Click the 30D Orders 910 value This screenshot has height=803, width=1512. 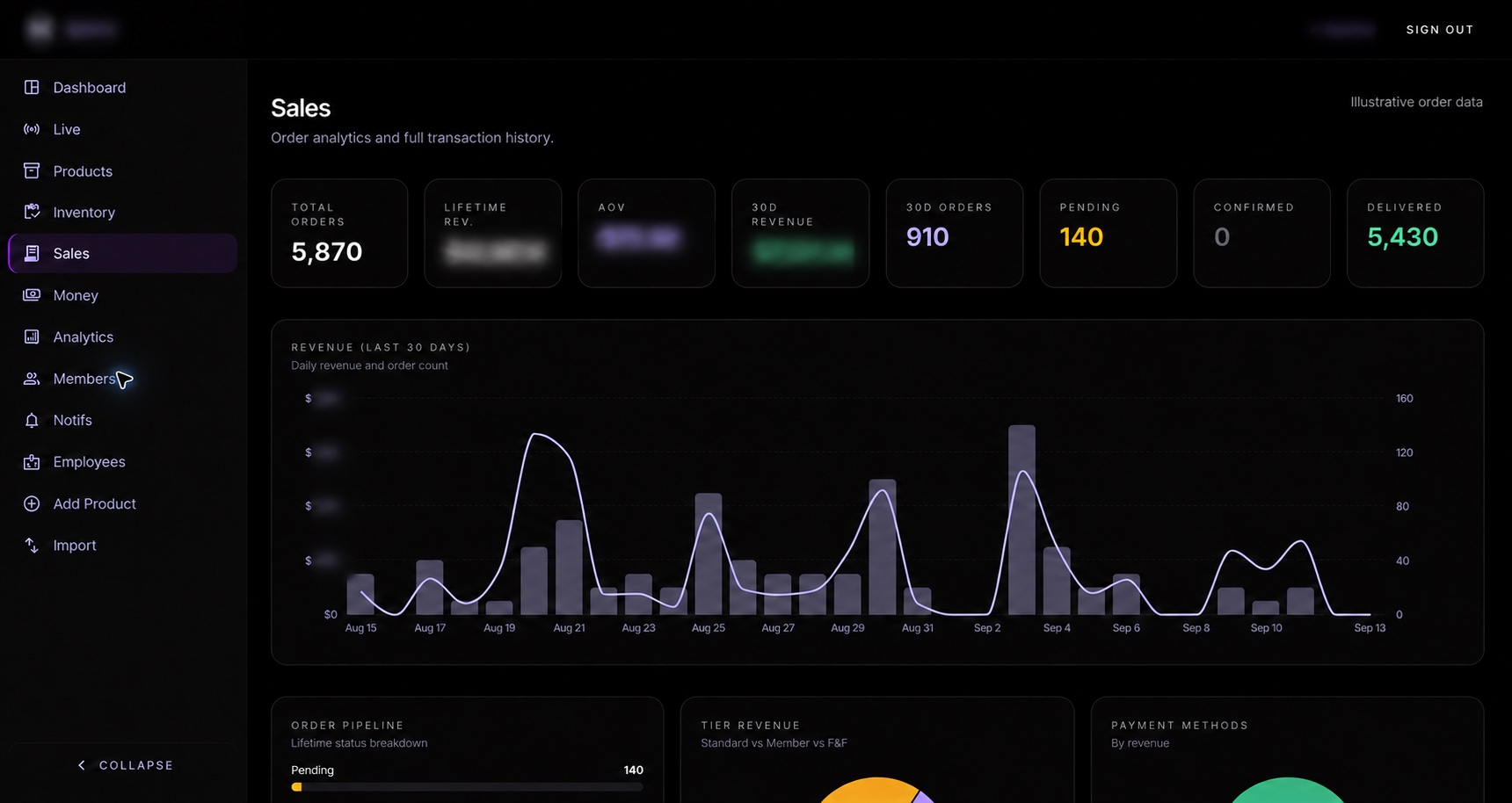[927, 237]
